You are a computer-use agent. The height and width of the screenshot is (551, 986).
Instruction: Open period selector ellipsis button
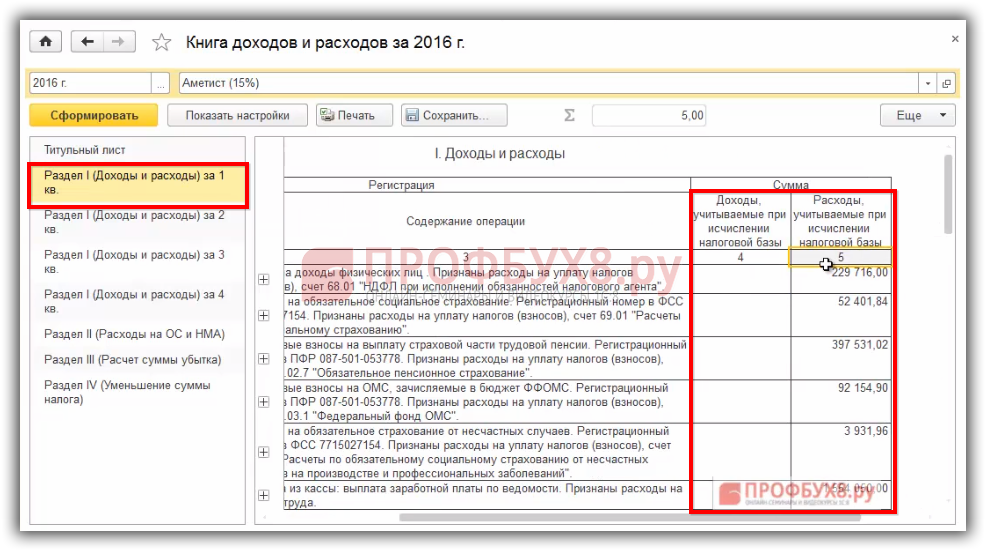coord(160,83)
